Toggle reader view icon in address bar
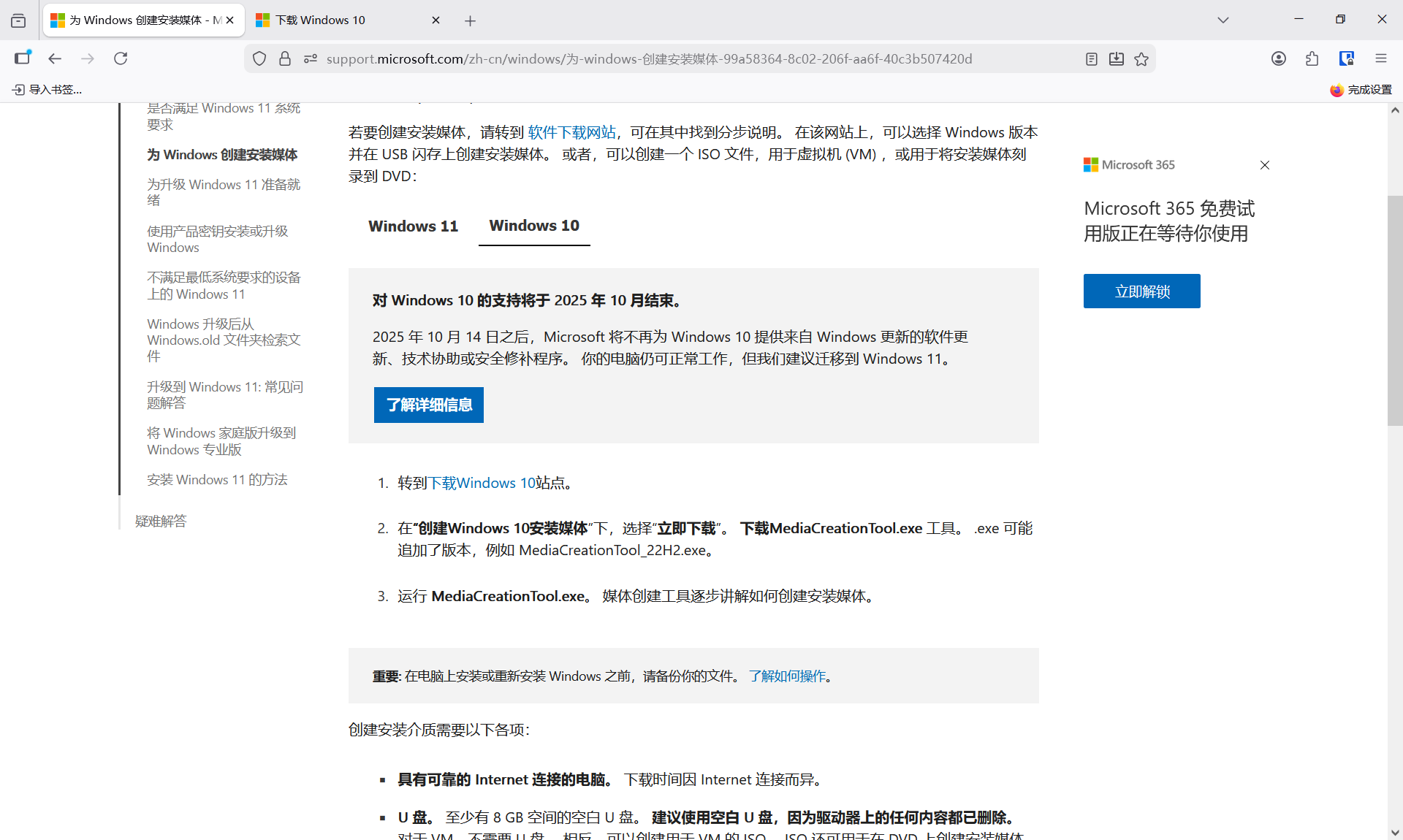Image resolution: width=1403 pixels, height=840 pixels. 1091,59
